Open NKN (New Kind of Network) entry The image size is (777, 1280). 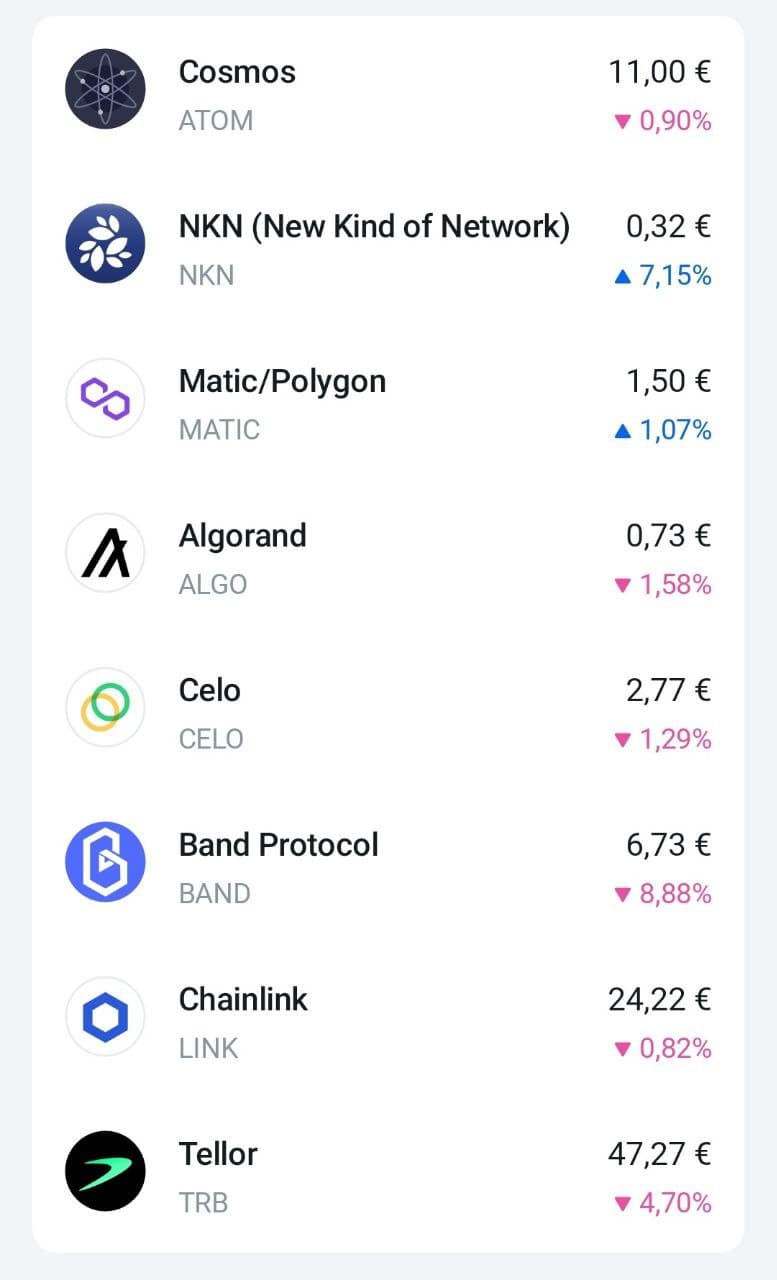click(374, 227)
